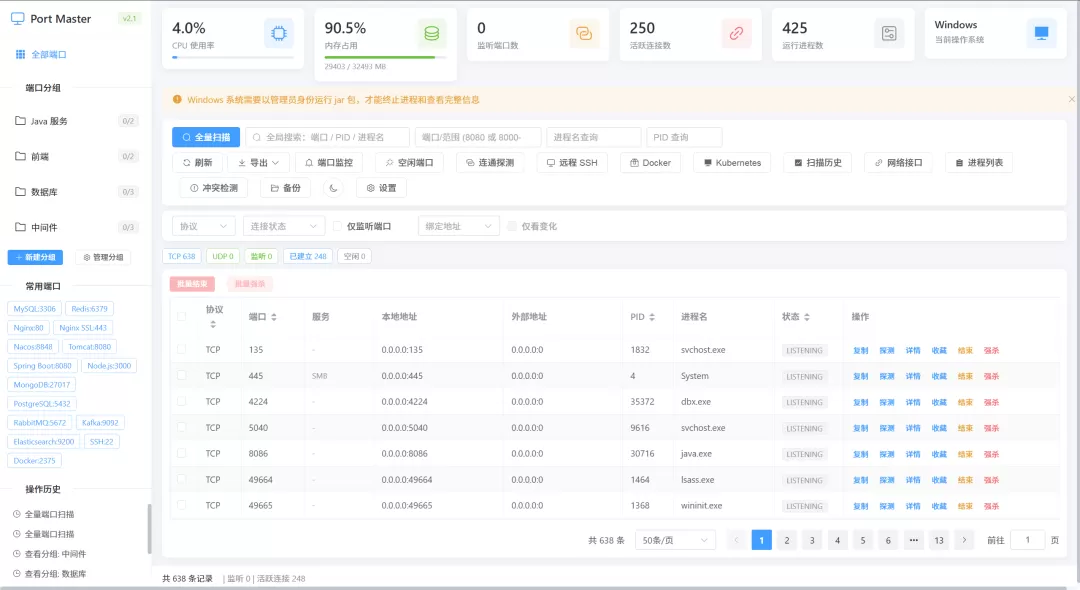Filter by TCP 638 tag
This screenshot has width=1080, height=590.
pyautogui.click(x=182, y=256)
